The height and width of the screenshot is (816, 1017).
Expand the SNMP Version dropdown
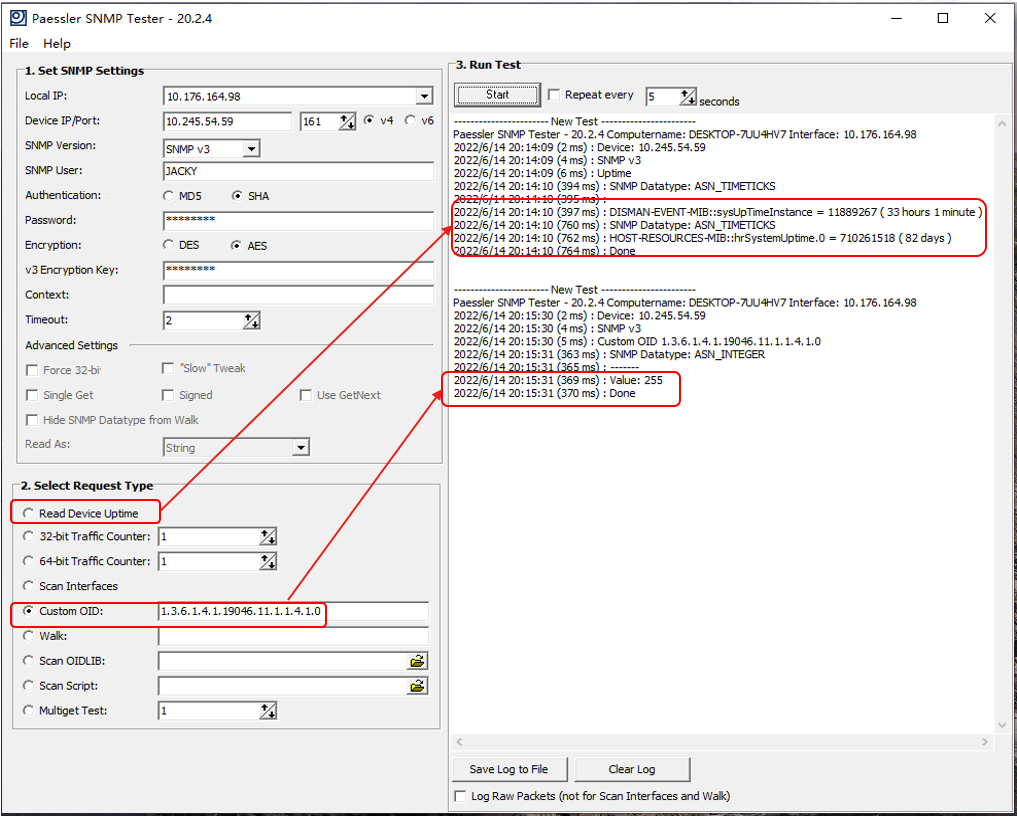(x=251, y=149)
